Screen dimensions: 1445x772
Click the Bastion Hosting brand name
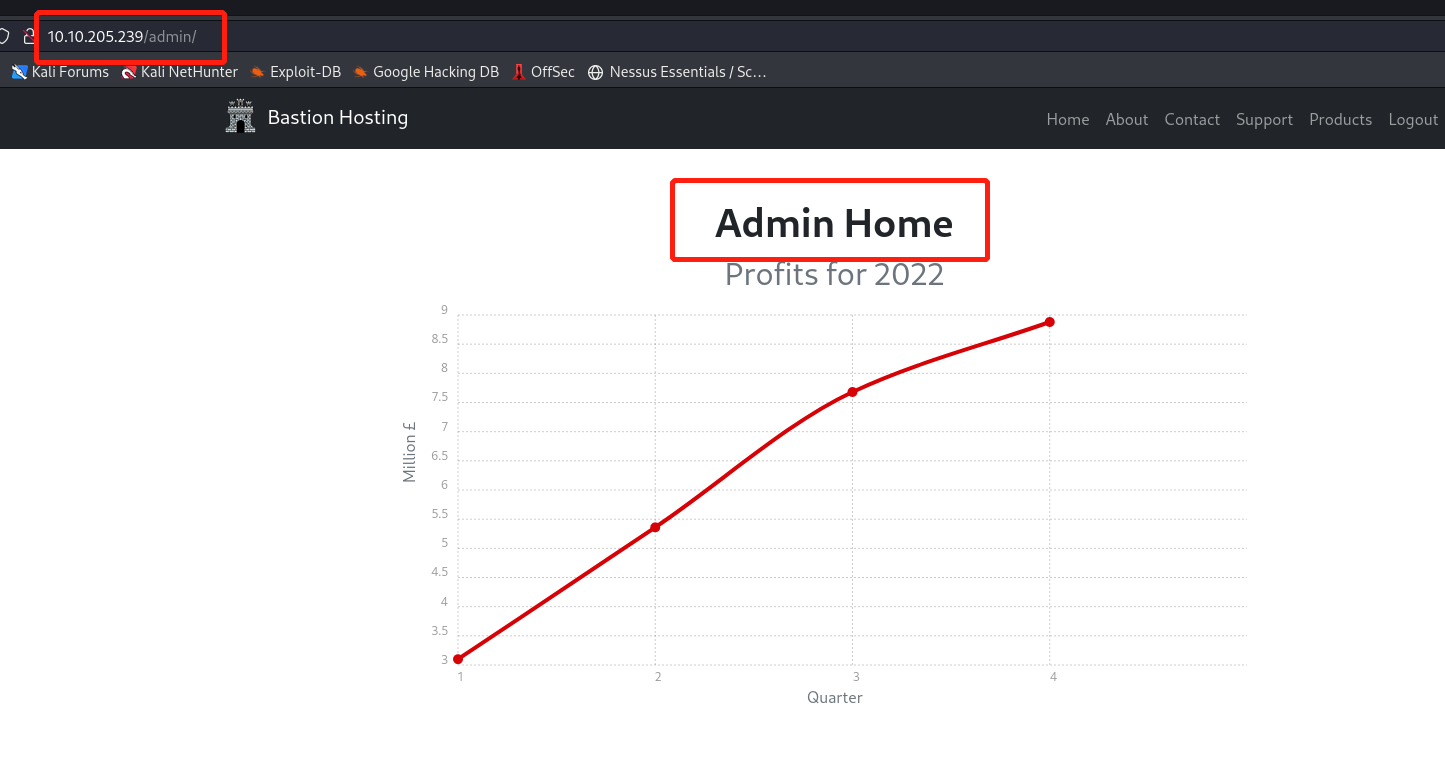click(337, 118)
